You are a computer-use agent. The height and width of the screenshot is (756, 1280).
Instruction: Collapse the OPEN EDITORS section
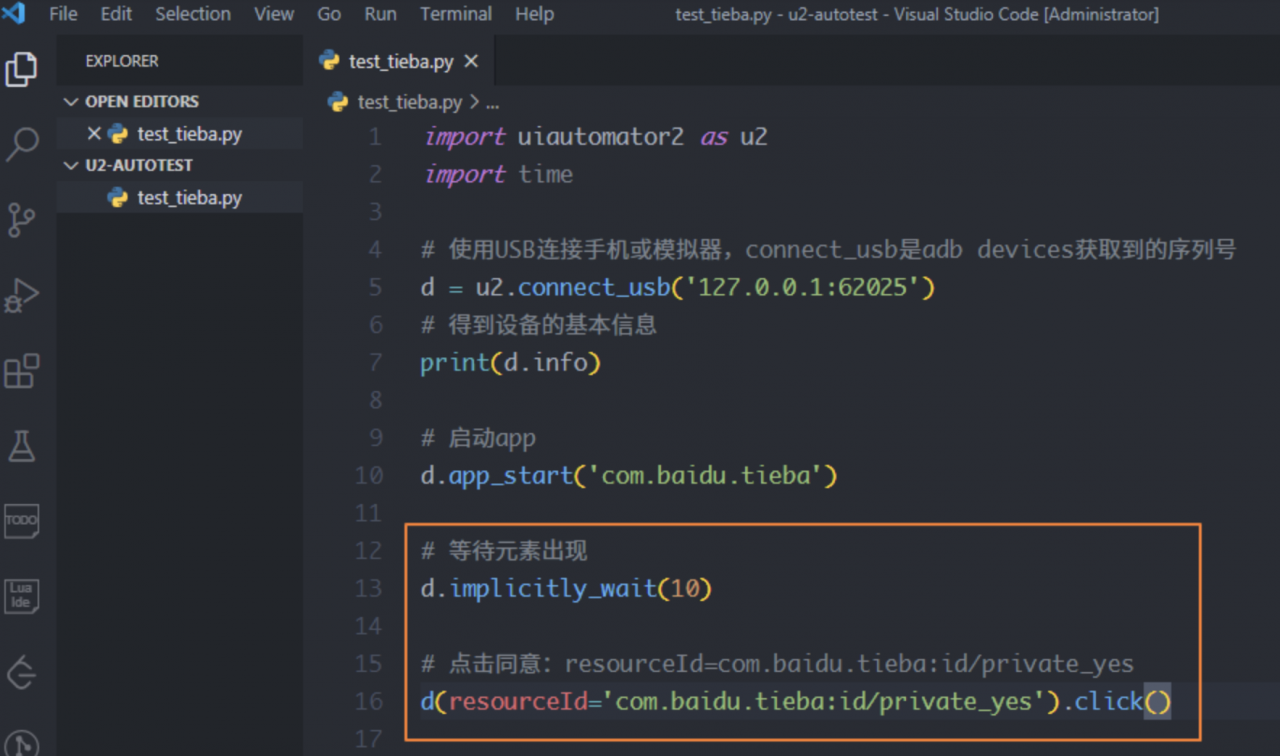pos(71,102)
